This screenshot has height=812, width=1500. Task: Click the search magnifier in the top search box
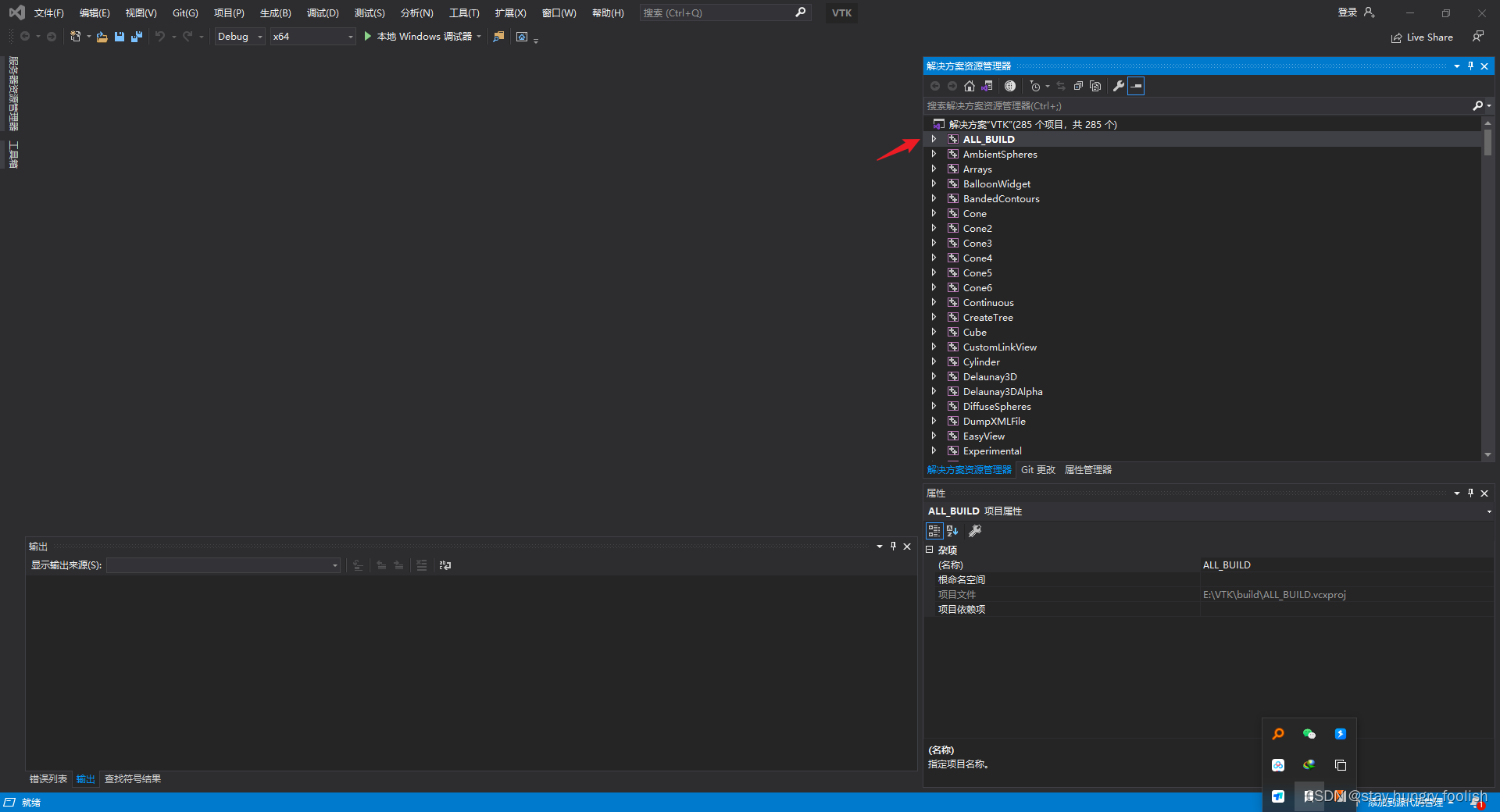coord(801,12)
